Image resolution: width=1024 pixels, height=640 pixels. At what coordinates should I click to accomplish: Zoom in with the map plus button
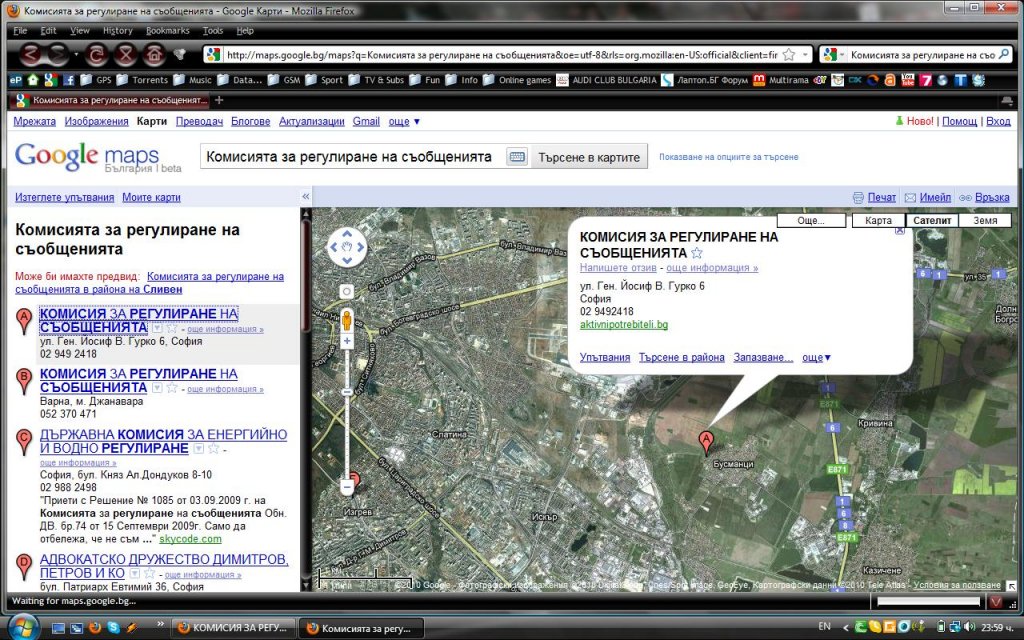(x=347, y=342)
